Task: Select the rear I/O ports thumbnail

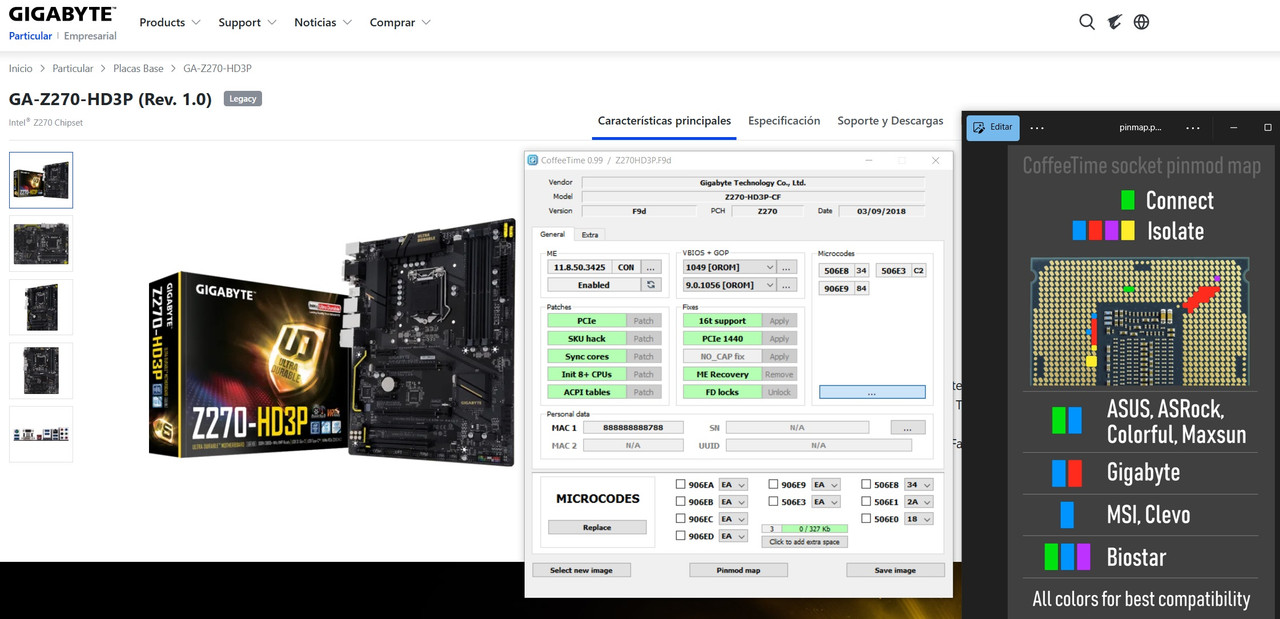Action: (41, 434)
